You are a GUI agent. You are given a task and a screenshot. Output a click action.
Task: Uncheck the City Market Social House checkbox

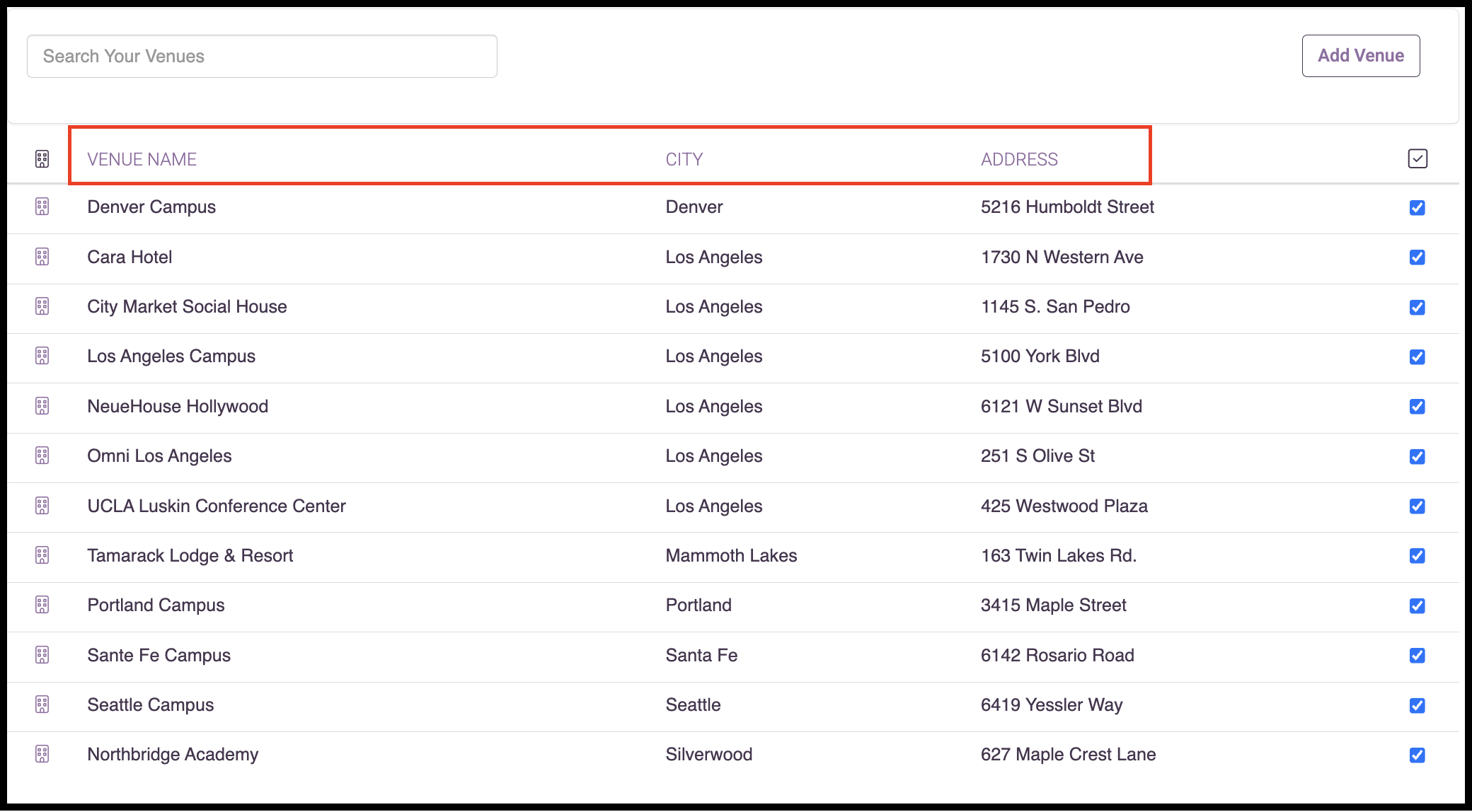coord(1417,307)
